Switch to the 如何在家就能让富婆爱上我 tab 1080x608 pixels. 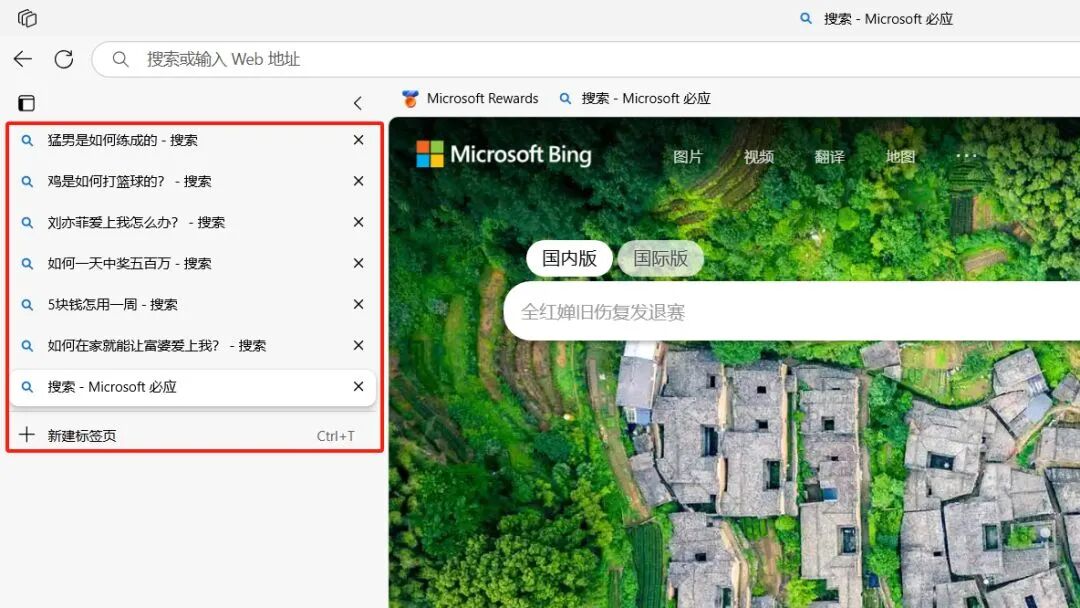(x=193, y=346)
